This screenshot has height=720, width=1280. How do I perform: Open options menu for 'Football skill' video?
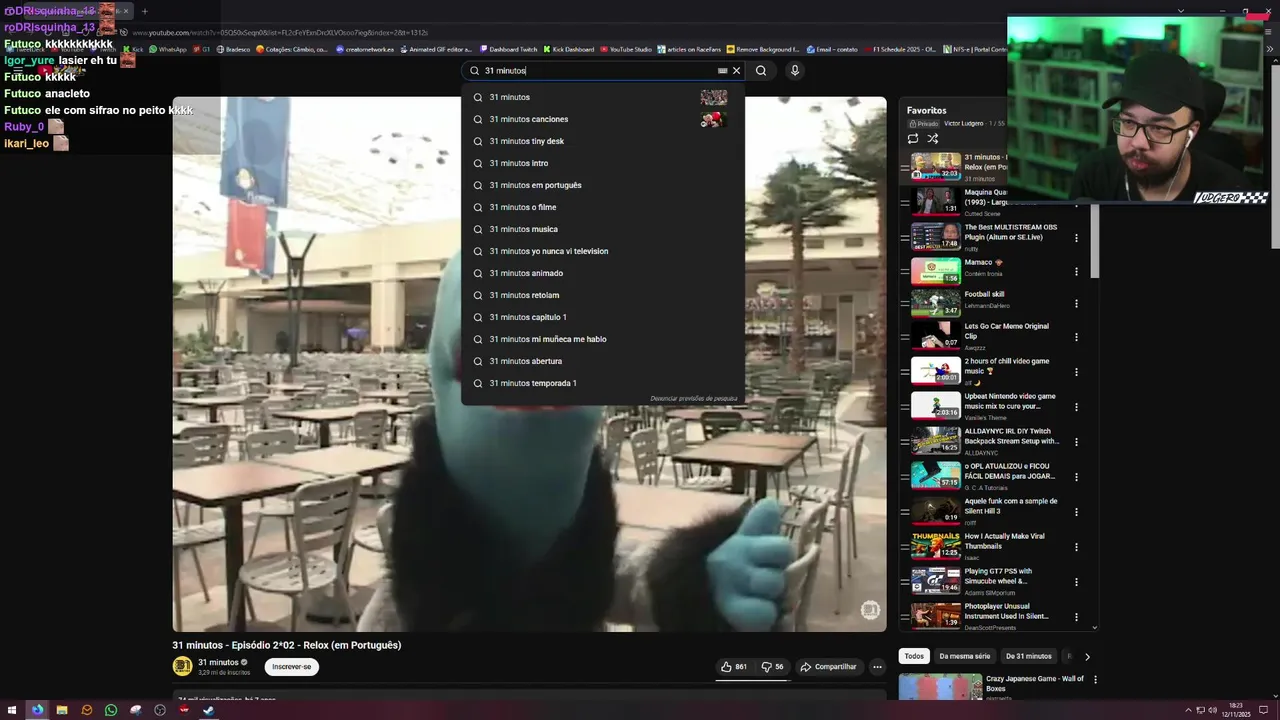(x=1076, y=304)
